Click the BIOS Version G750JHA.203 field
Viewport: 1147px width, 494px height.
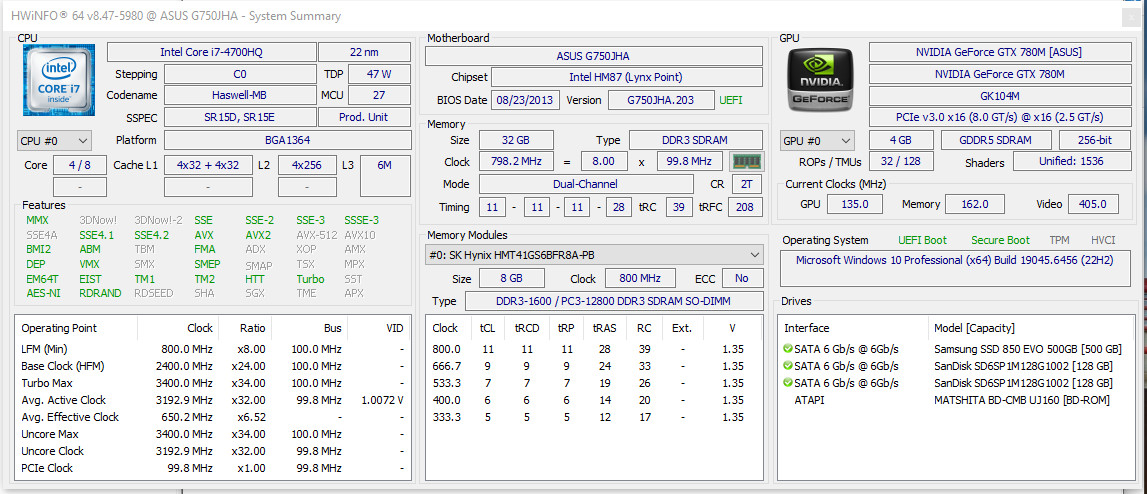click(661, 100)
